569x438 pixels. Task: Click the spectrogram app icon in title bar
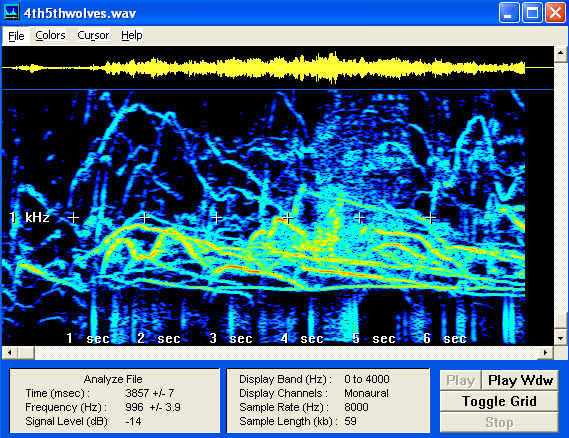click(11, 12)
